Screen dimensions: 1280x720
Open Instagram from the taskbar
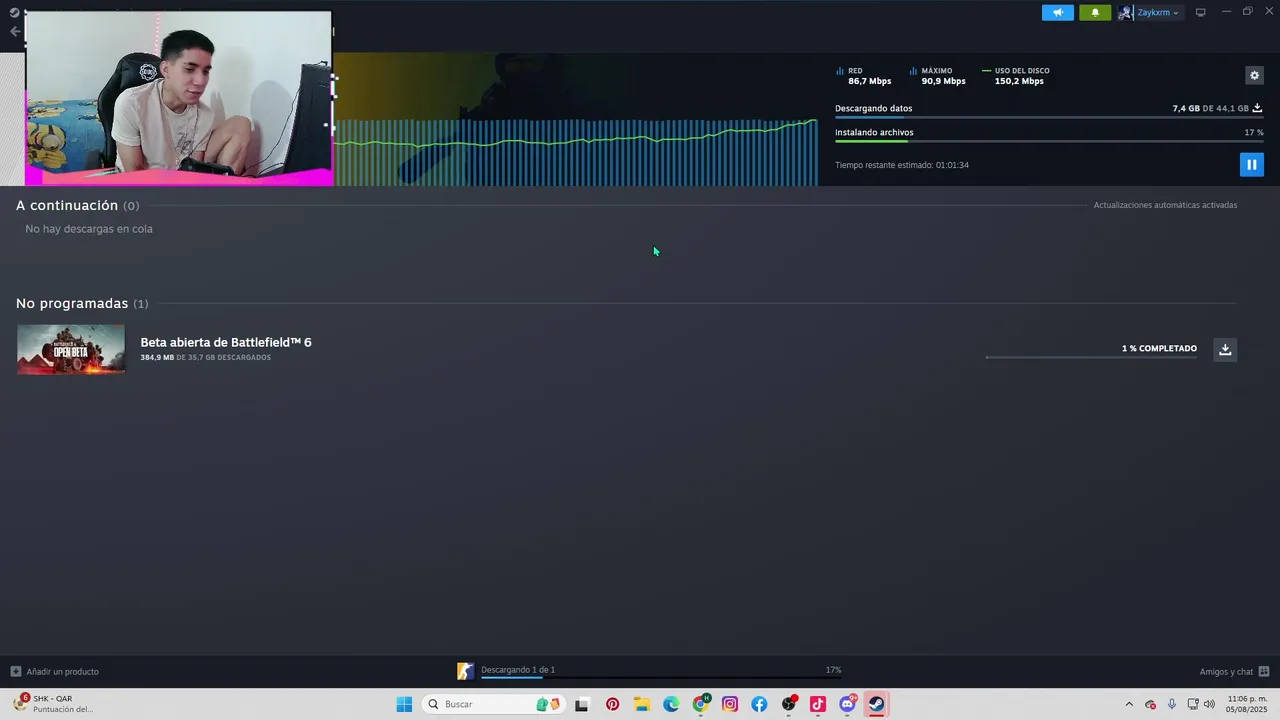pyautogui.click(x=730, y=704)
